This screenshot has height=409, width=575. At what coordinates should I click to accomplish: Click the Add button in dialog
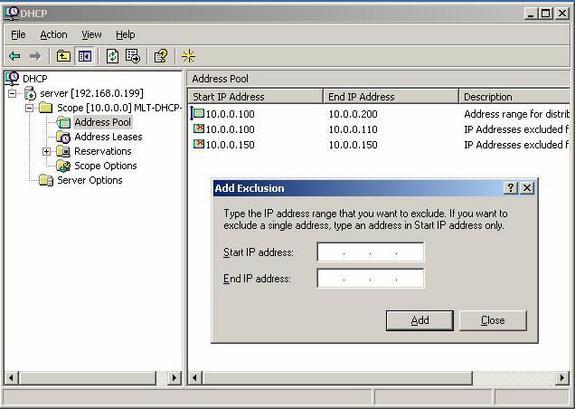pyautogui.click(x=420, y=320)
